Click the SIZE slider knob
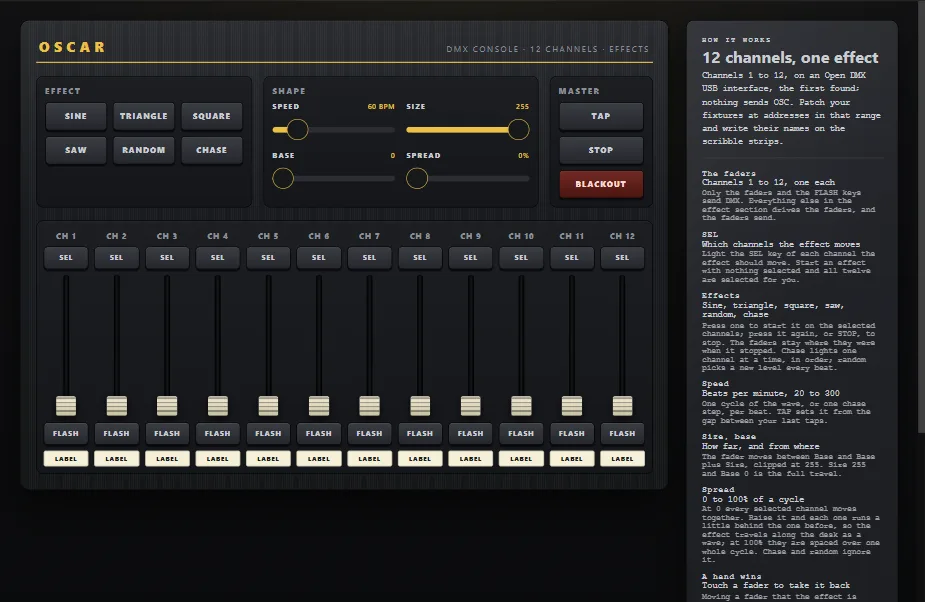 pyautogui.click(x=519, y=129)
